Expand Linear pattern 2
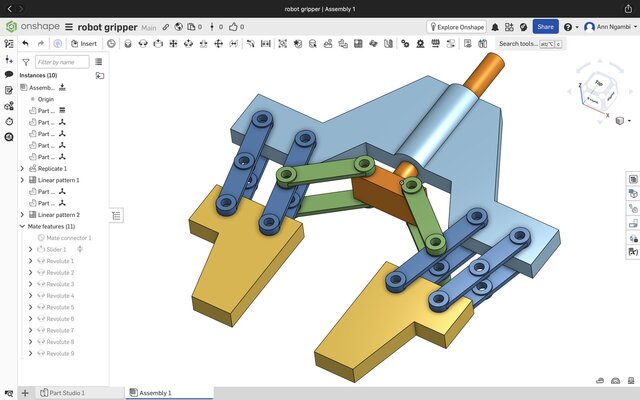This screenshot has height=400, width=640. [22, 214]
